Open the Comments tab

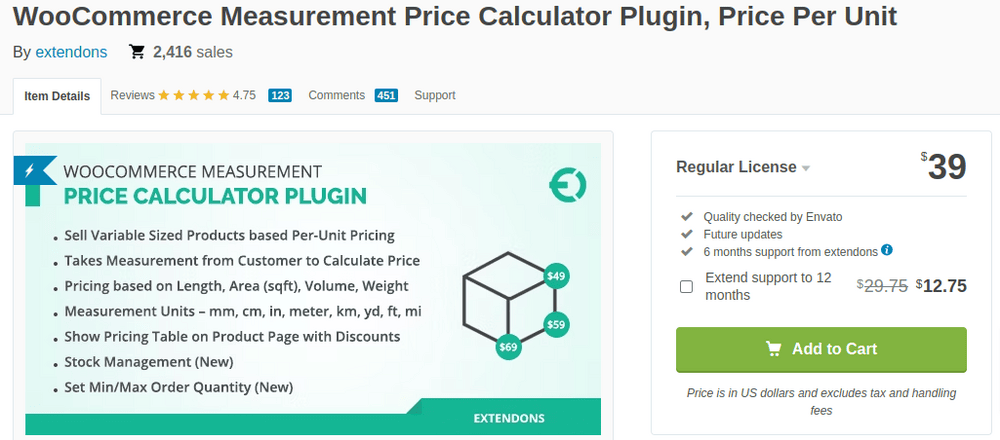click(x=336, y=96)
